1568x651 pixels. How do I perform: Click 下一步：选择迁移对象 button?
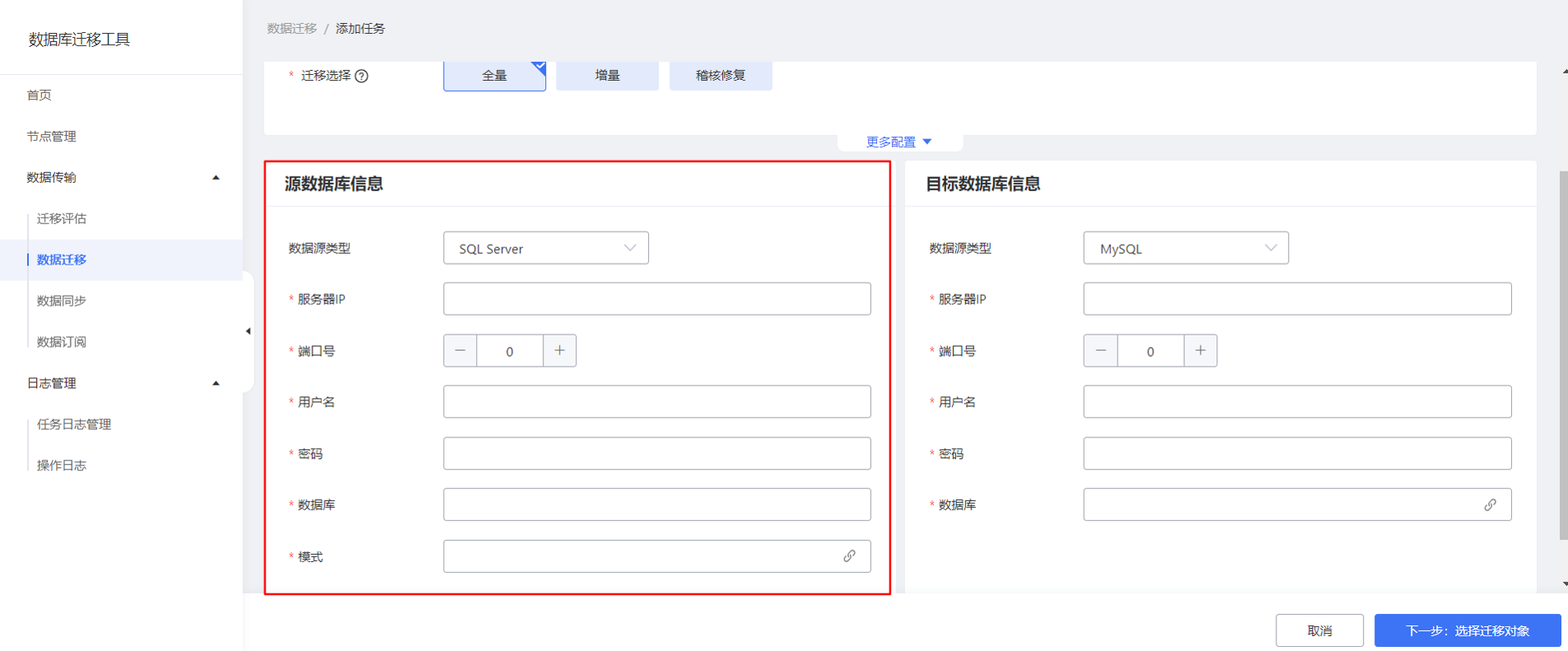coord(1468,630)
